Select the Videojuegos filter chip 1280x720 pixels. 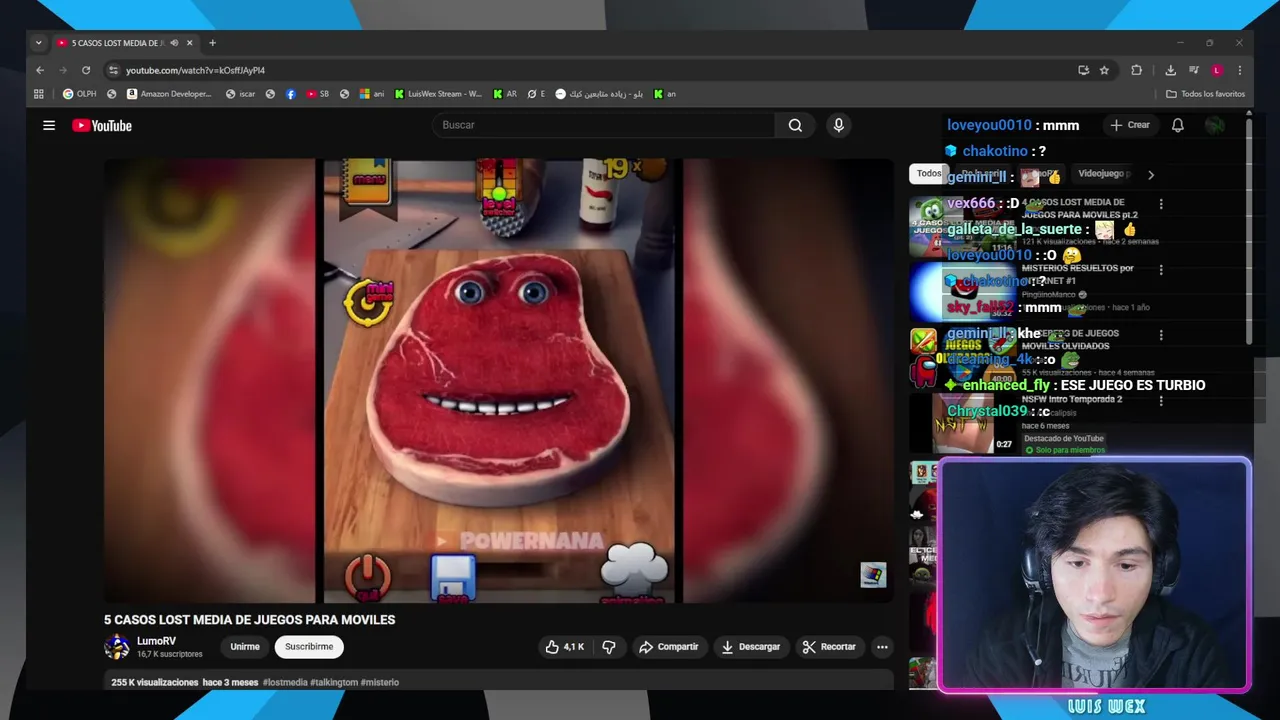[x=1103, y=174]
